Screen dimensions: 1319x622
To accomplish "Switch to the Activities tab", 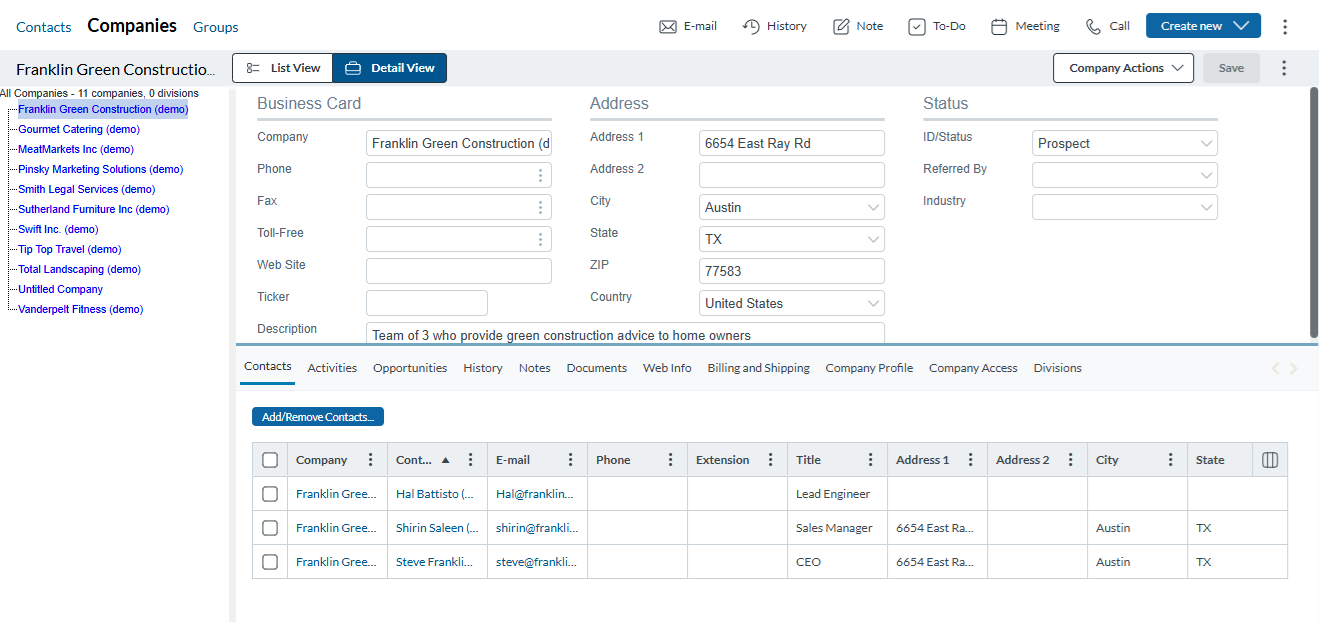I will click(x=332, y=368).
